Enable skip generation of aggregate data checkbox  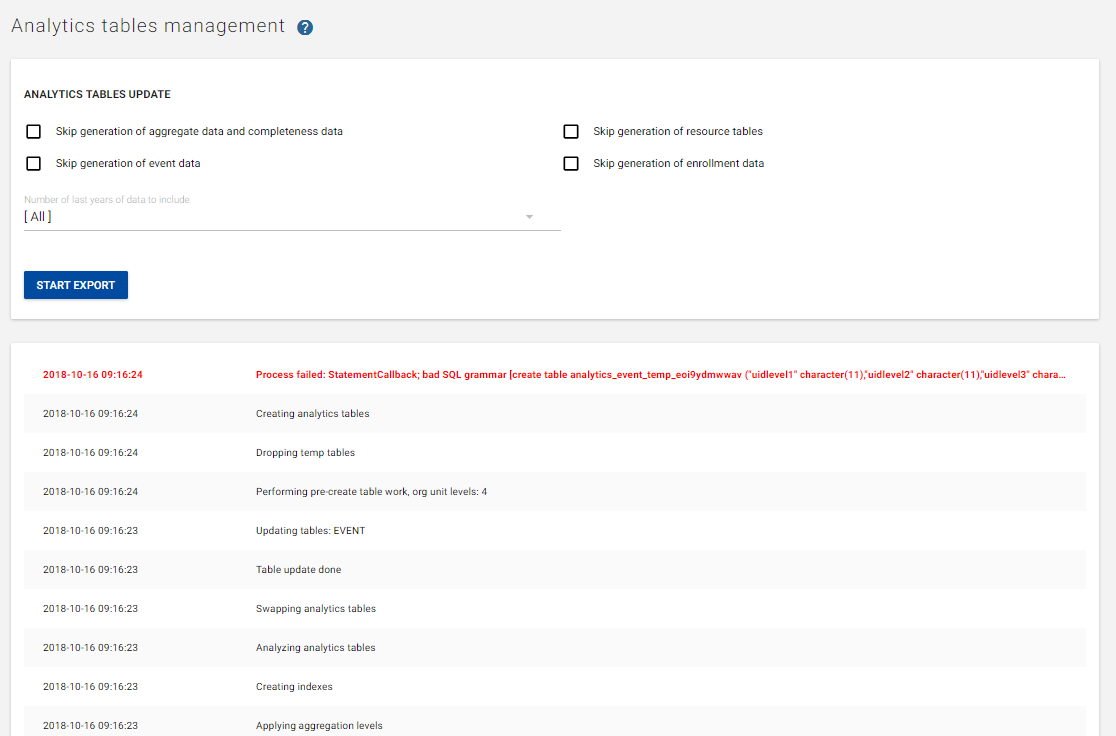tap(34, 132)
